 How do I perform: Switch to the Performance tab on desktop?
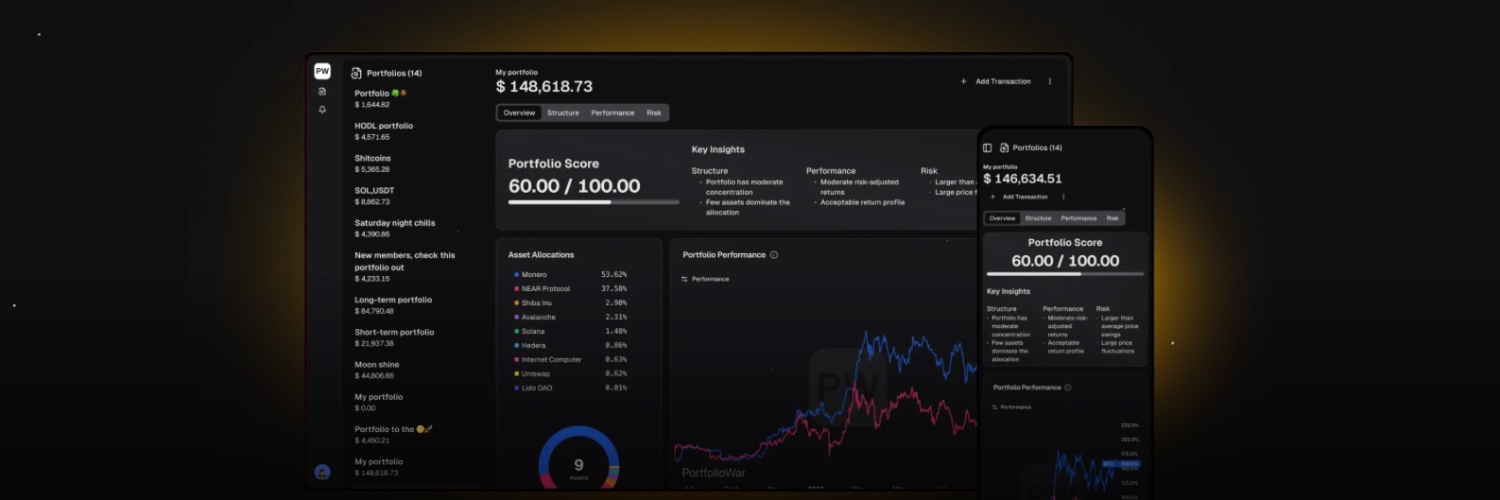click(x=612, y=113)
